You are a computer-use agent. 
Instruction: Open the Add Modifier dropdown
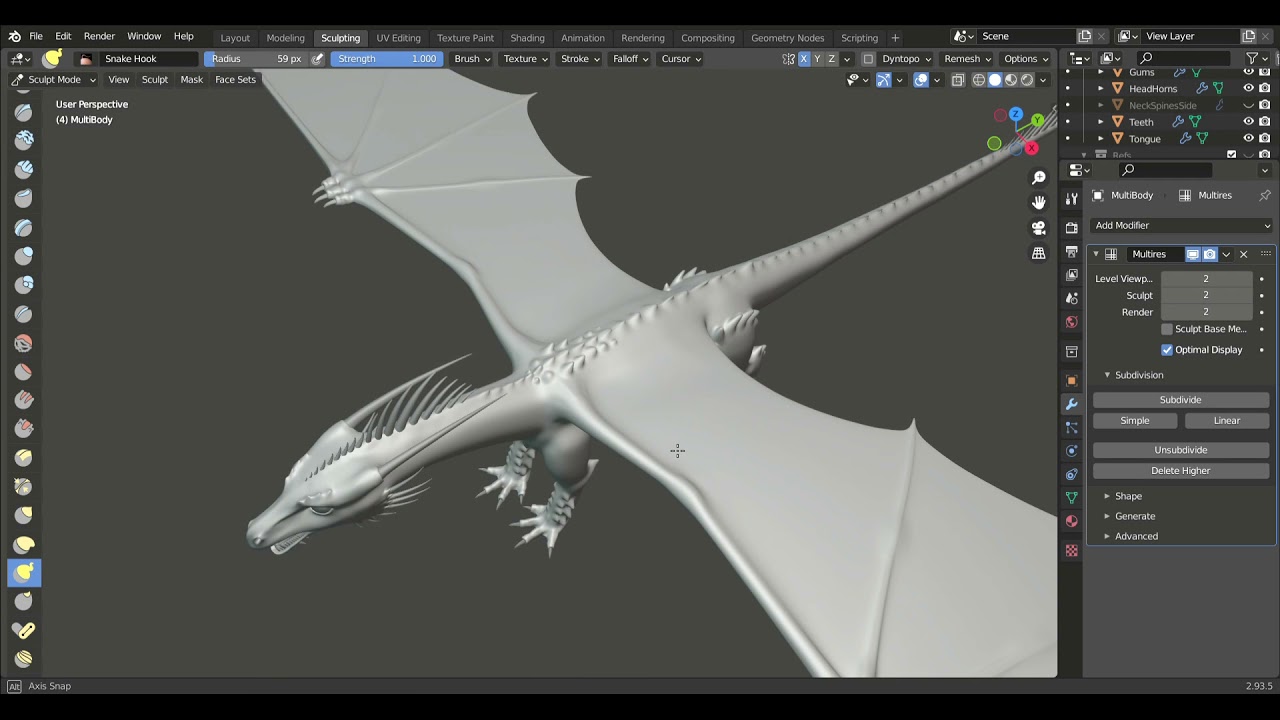pyautogui.click(x=1181, y=226)
